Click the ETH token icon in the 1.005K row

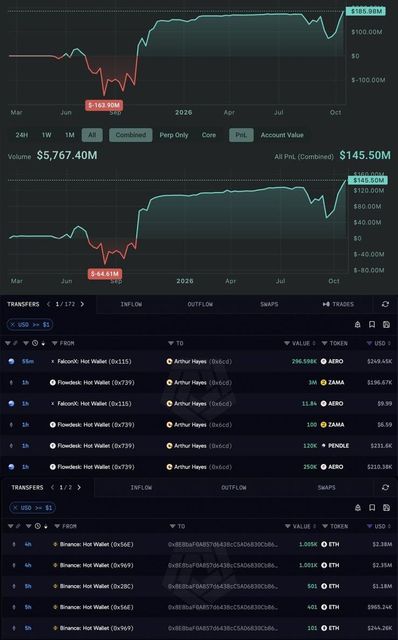click(x=324, y=544)
